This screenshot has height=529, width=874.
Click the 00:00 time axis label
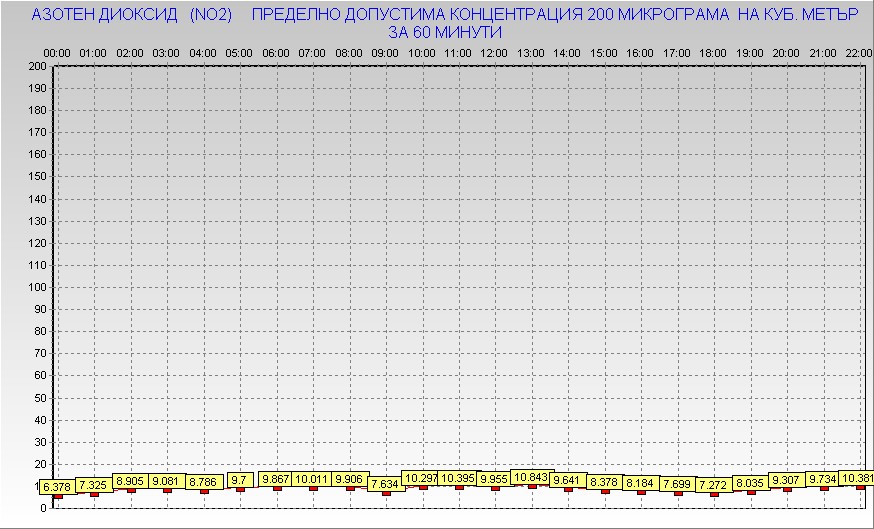57,53
